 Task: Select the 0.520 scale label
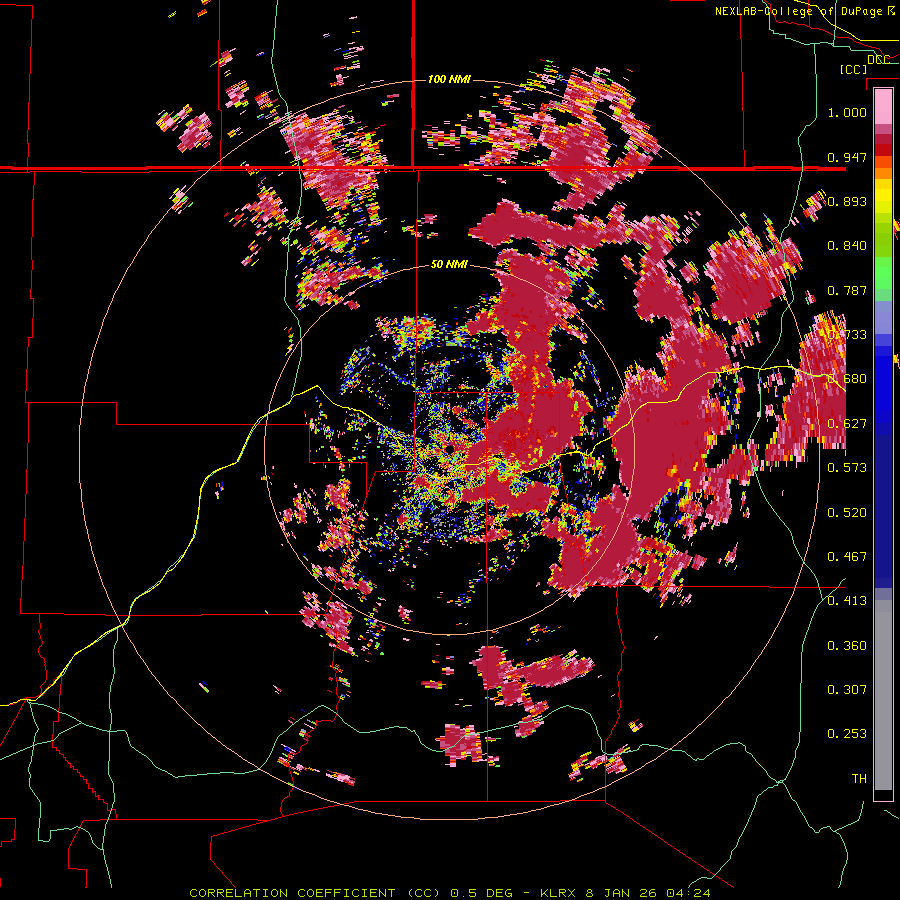(x=847, y=513)
